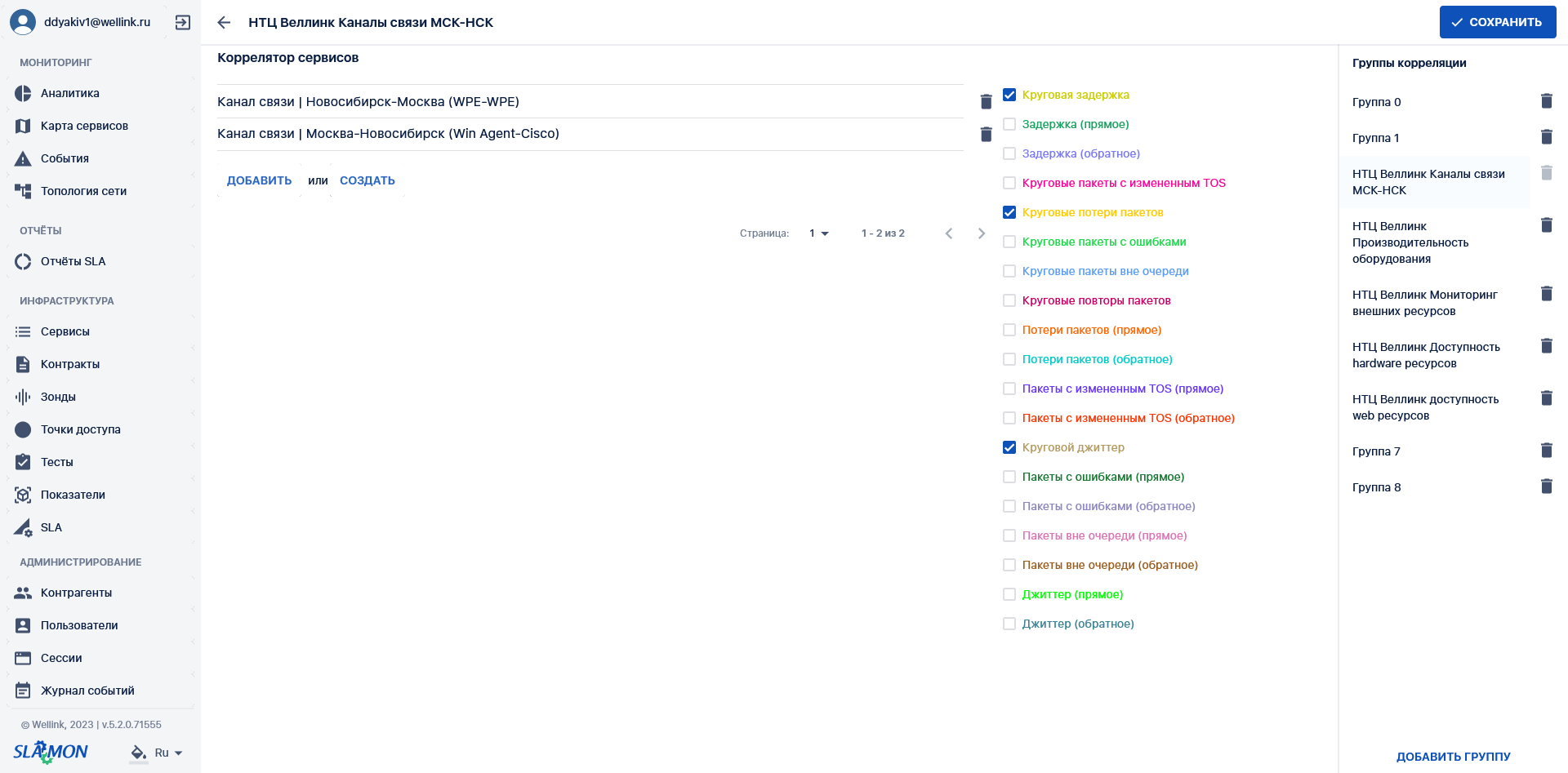Select Группа 0 correlation group
This screenshot has height=773, width=1568.
tap(1435, 102)
